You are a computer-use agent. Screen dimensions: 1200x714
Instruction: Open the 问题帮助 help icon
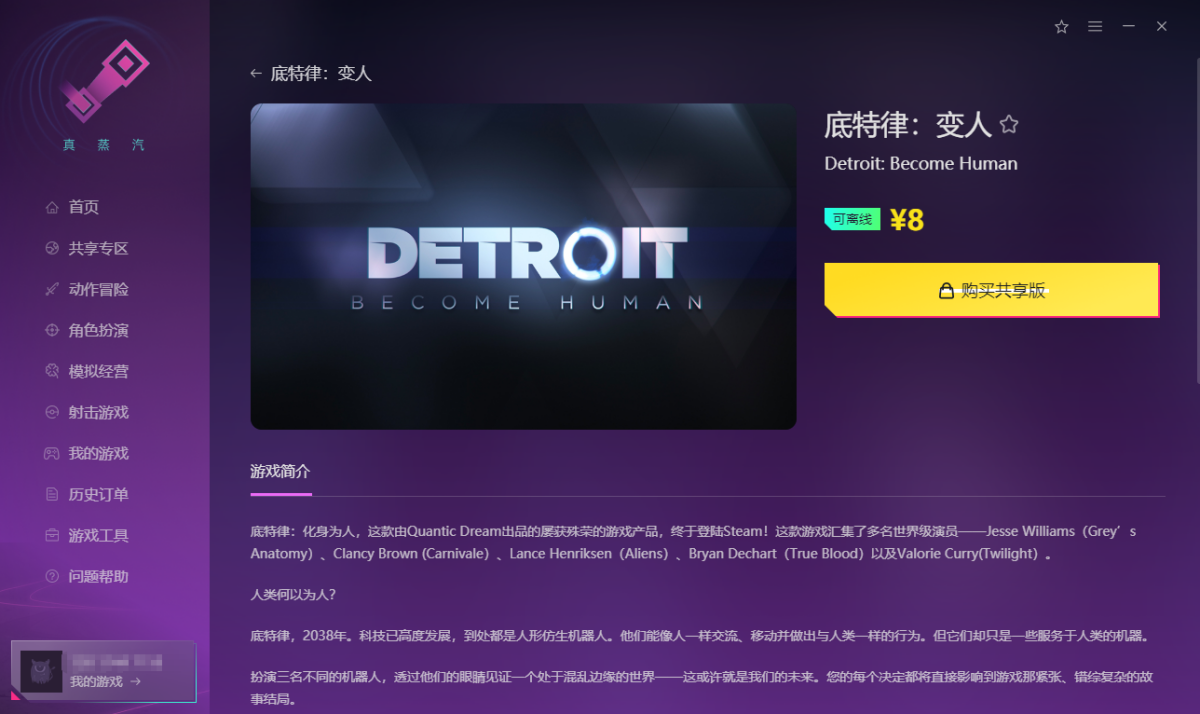pos(52,577)
